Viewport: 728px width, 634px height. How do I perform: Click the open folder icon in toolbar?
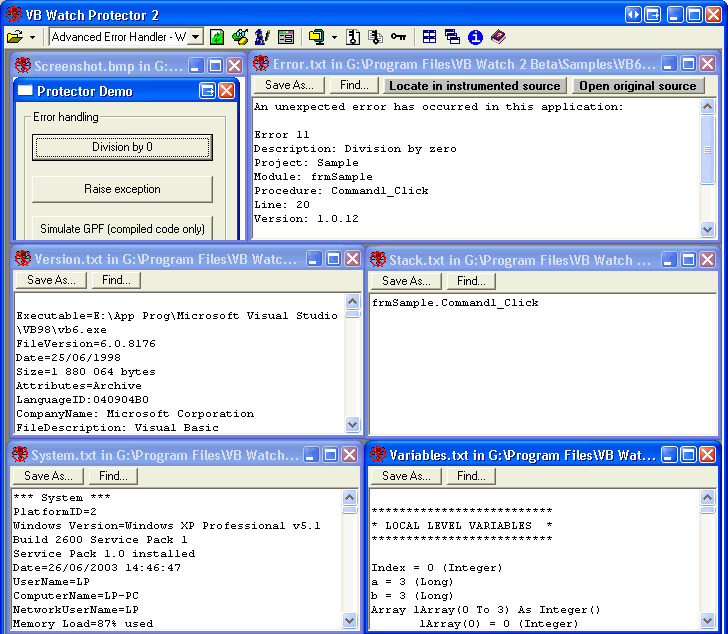pyautogui.click(x=14, y=37)
